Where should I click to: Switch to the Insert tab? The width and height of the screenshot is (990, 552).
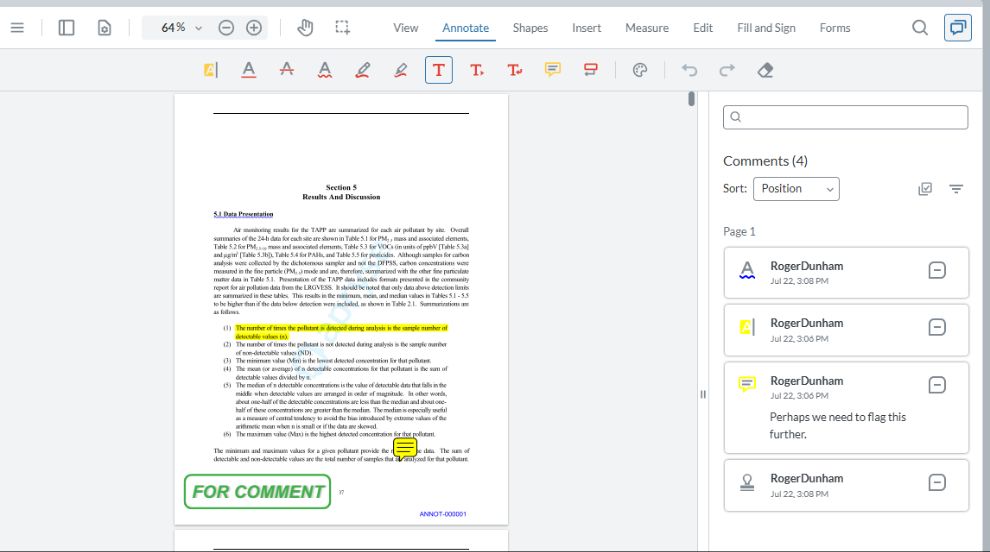pyautogui.click(x=587, y=28)
